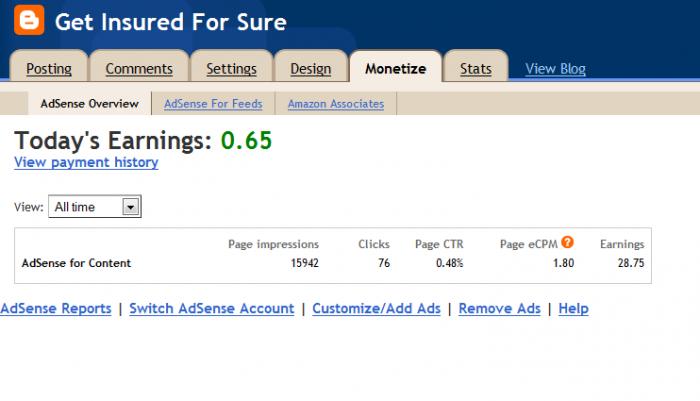This screenshot has height=401, width=700.
Task: Click the Get Insured For Sure title
Action: tap(171, 21)
